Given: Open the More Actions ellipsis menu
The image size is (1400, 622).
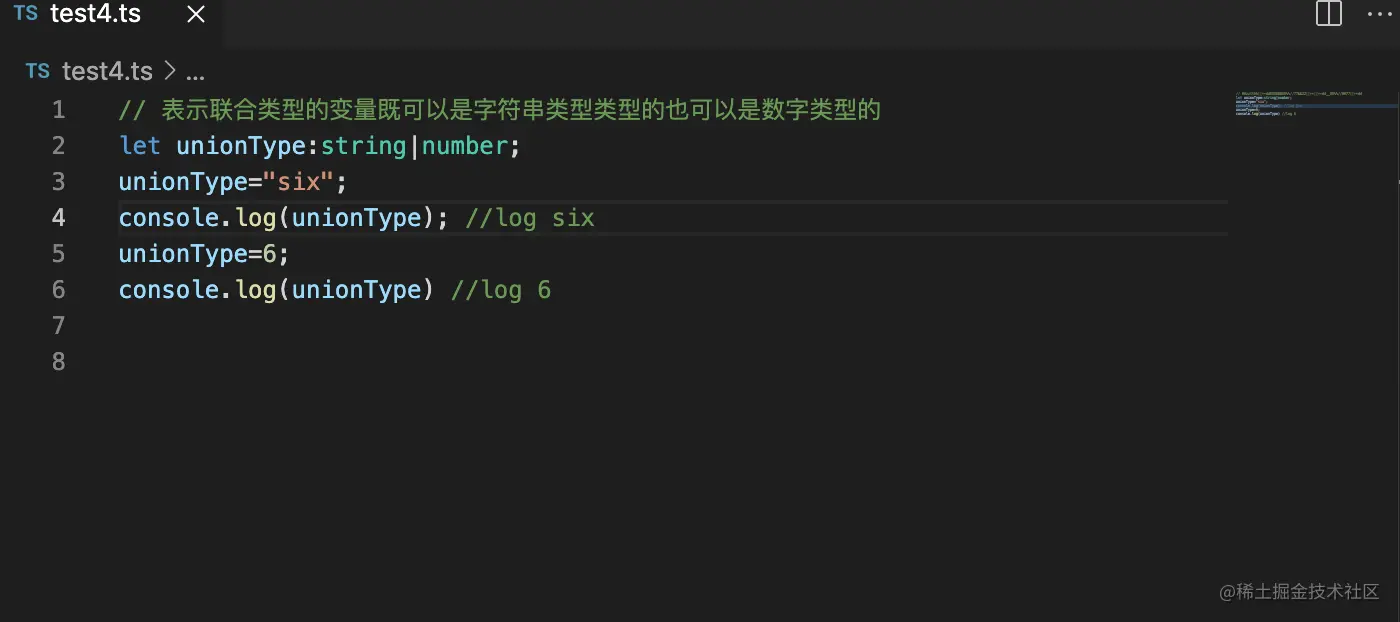Looking at the screenshot, I should (x=1380, y=14).
